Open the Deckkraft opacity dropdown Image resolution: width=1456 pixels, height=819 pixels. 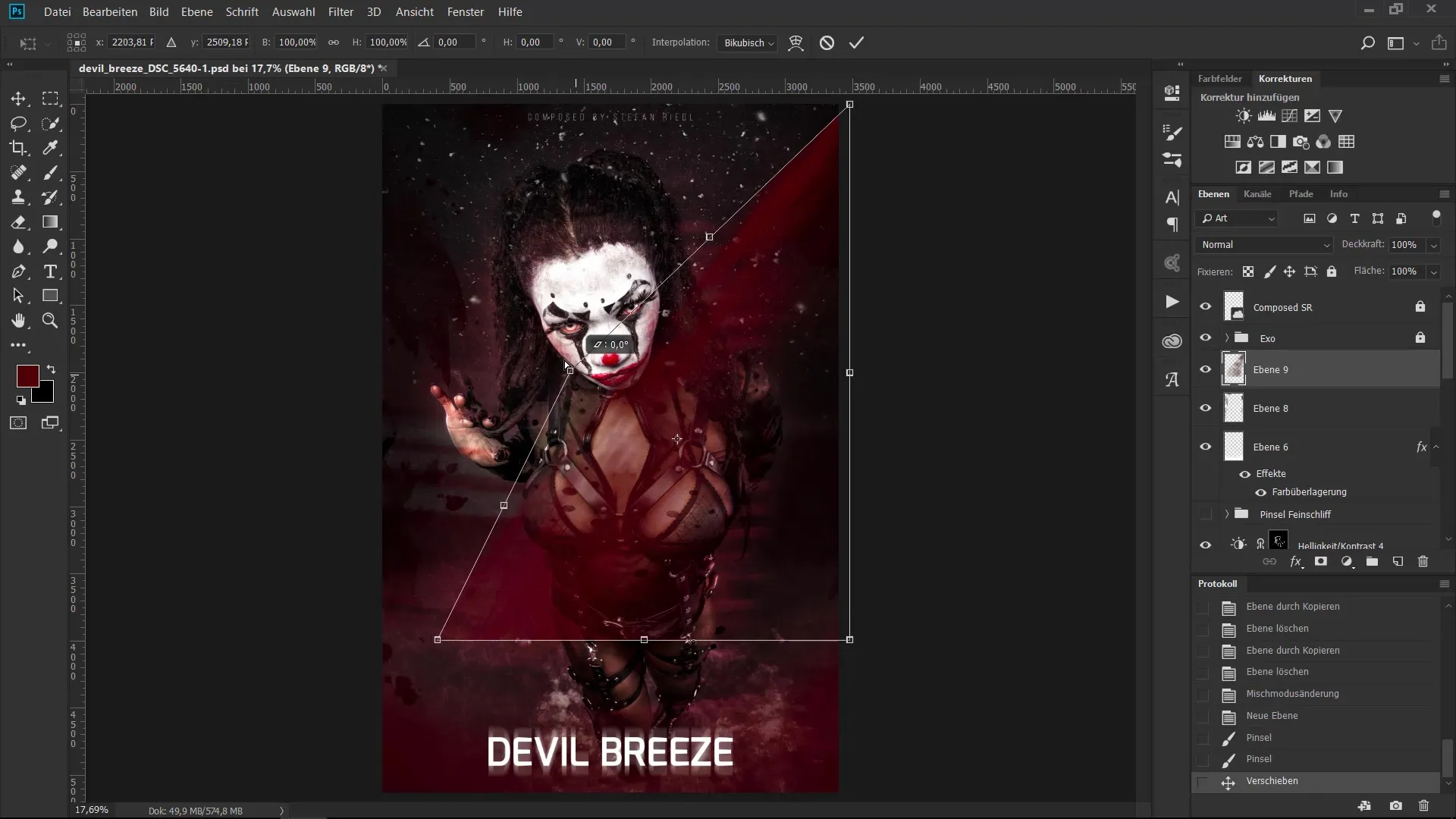1433,245
